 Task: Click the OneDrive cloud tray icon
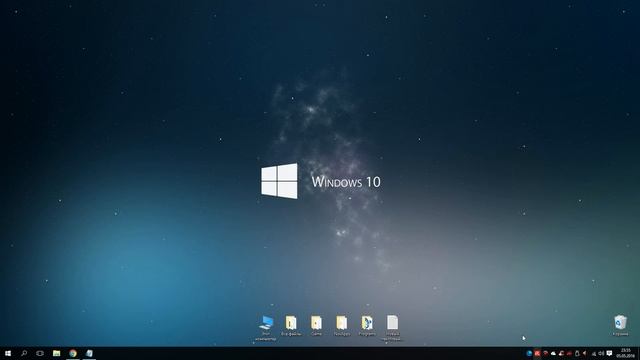pyautogui.click(x=553, y=353)
